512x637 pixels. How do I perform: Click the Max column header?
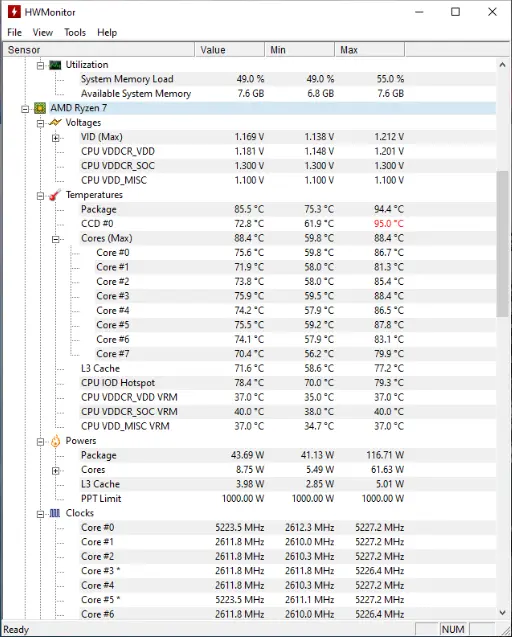[370, 50]
